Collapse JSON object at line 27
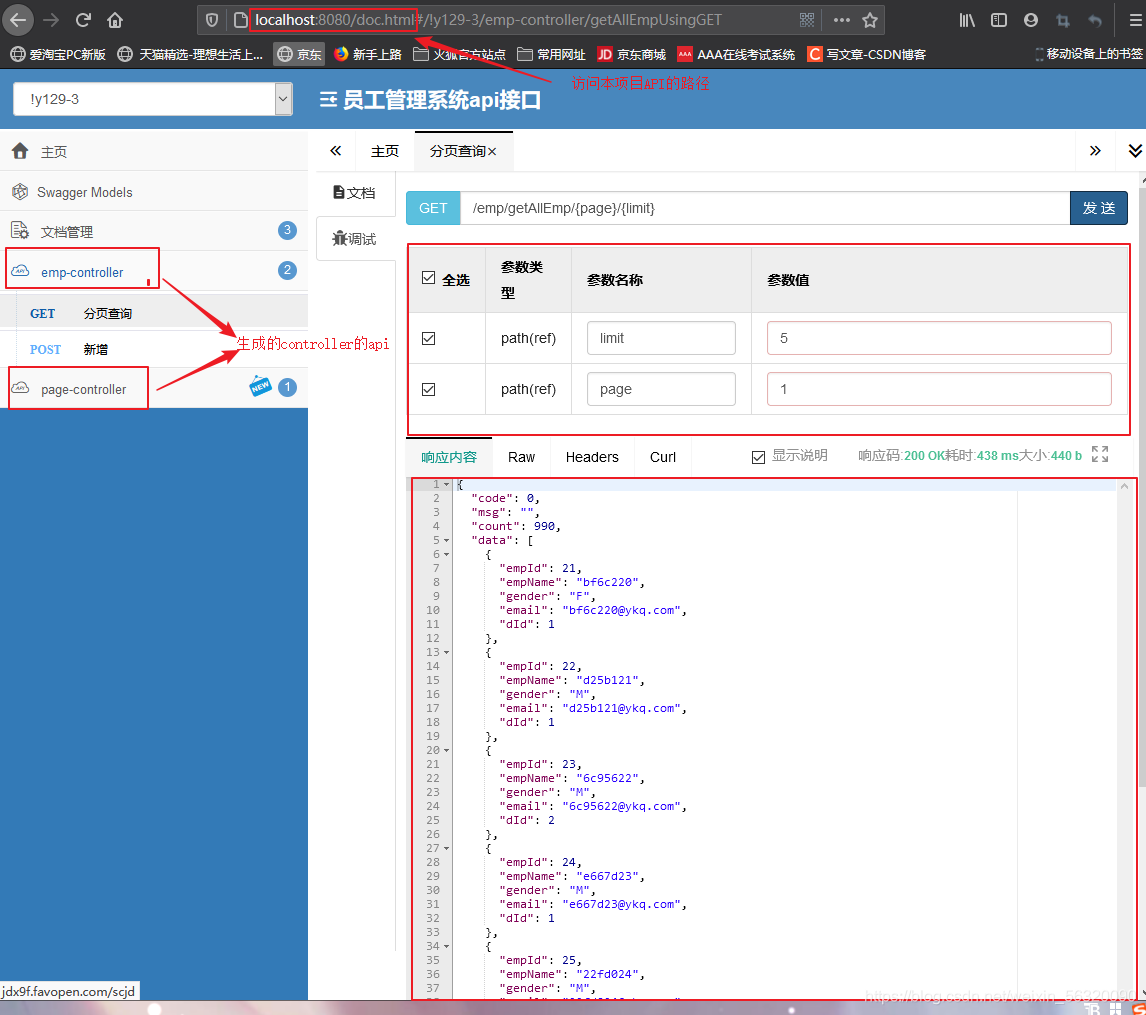The image size is (1146, 1015). click(447, 848)
